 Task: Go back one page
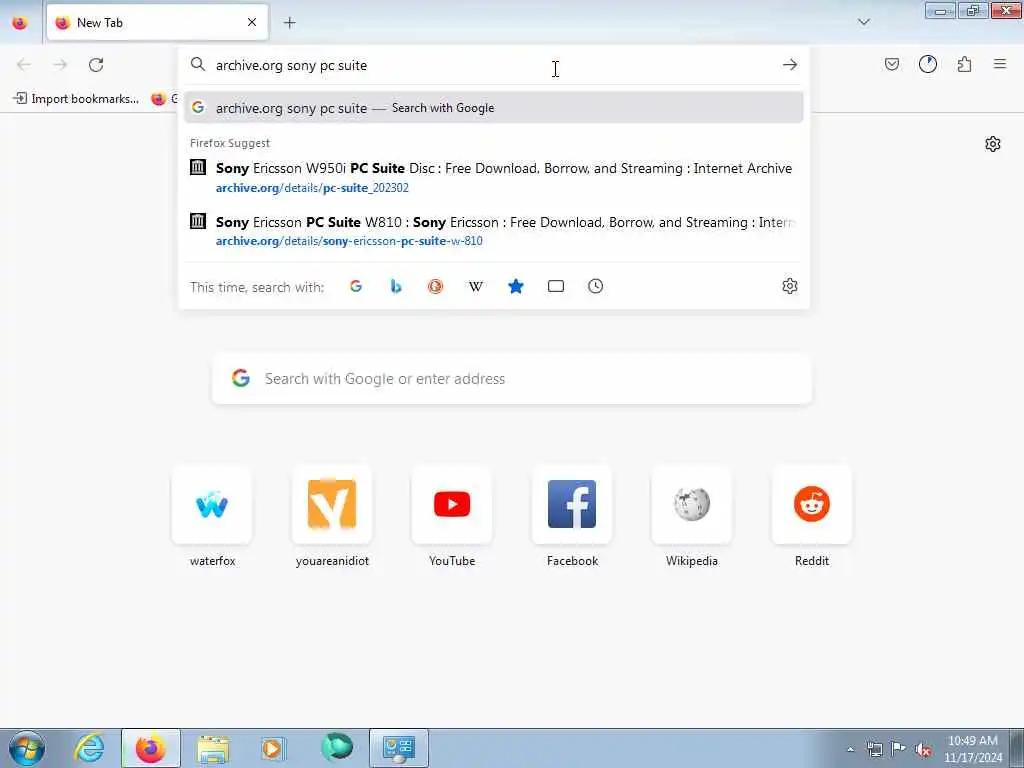(24, 65)
